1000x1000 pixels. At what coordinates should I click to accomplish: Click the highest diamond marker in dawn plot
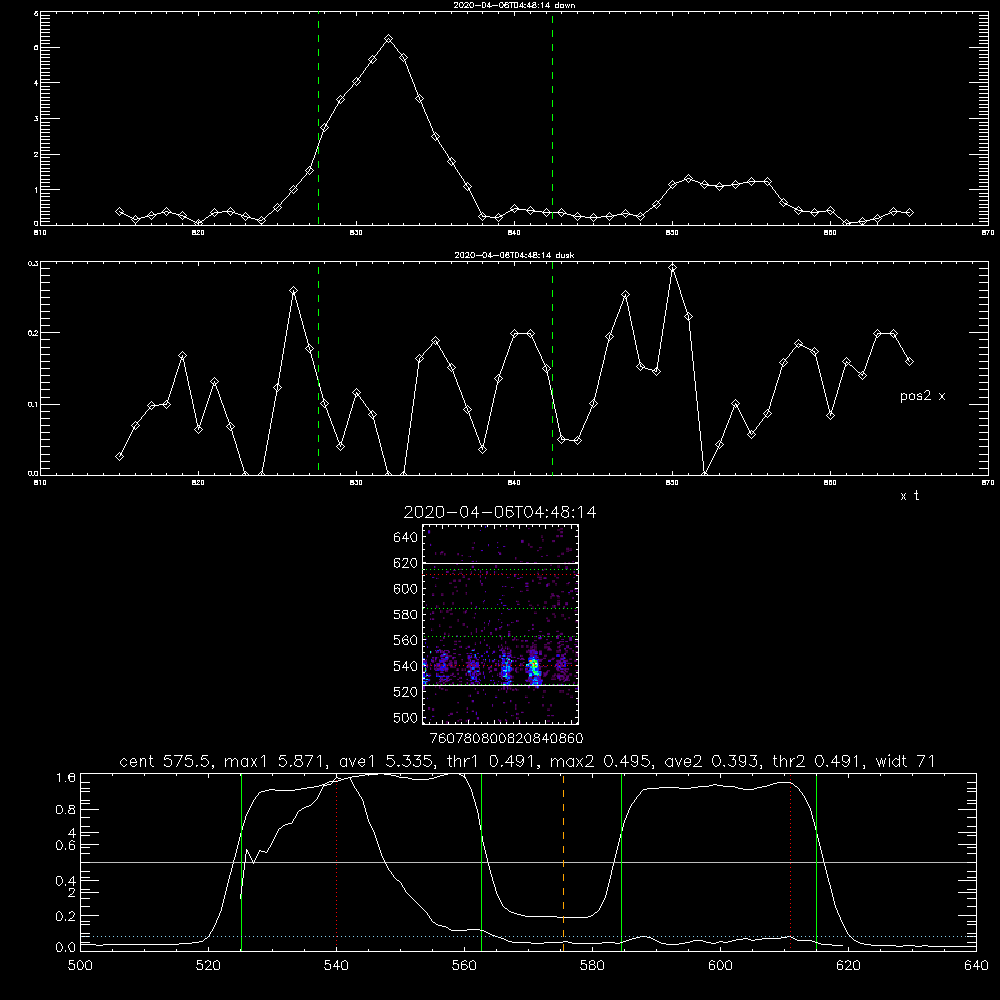[388, 40]
